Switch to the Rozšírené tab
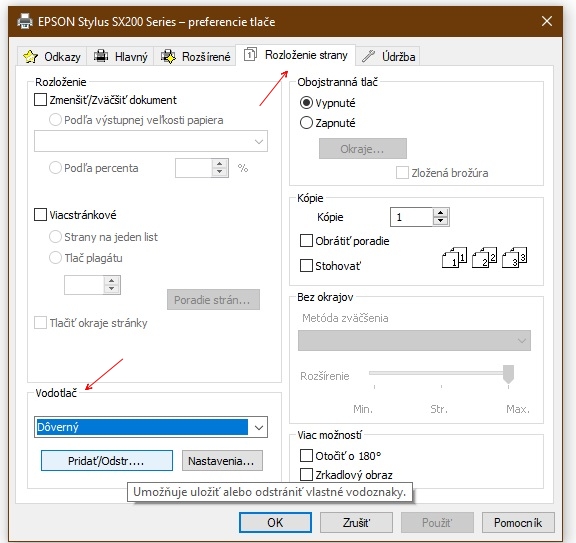Image resolution: width=576 pixels, height=543 pixels. 195,57
